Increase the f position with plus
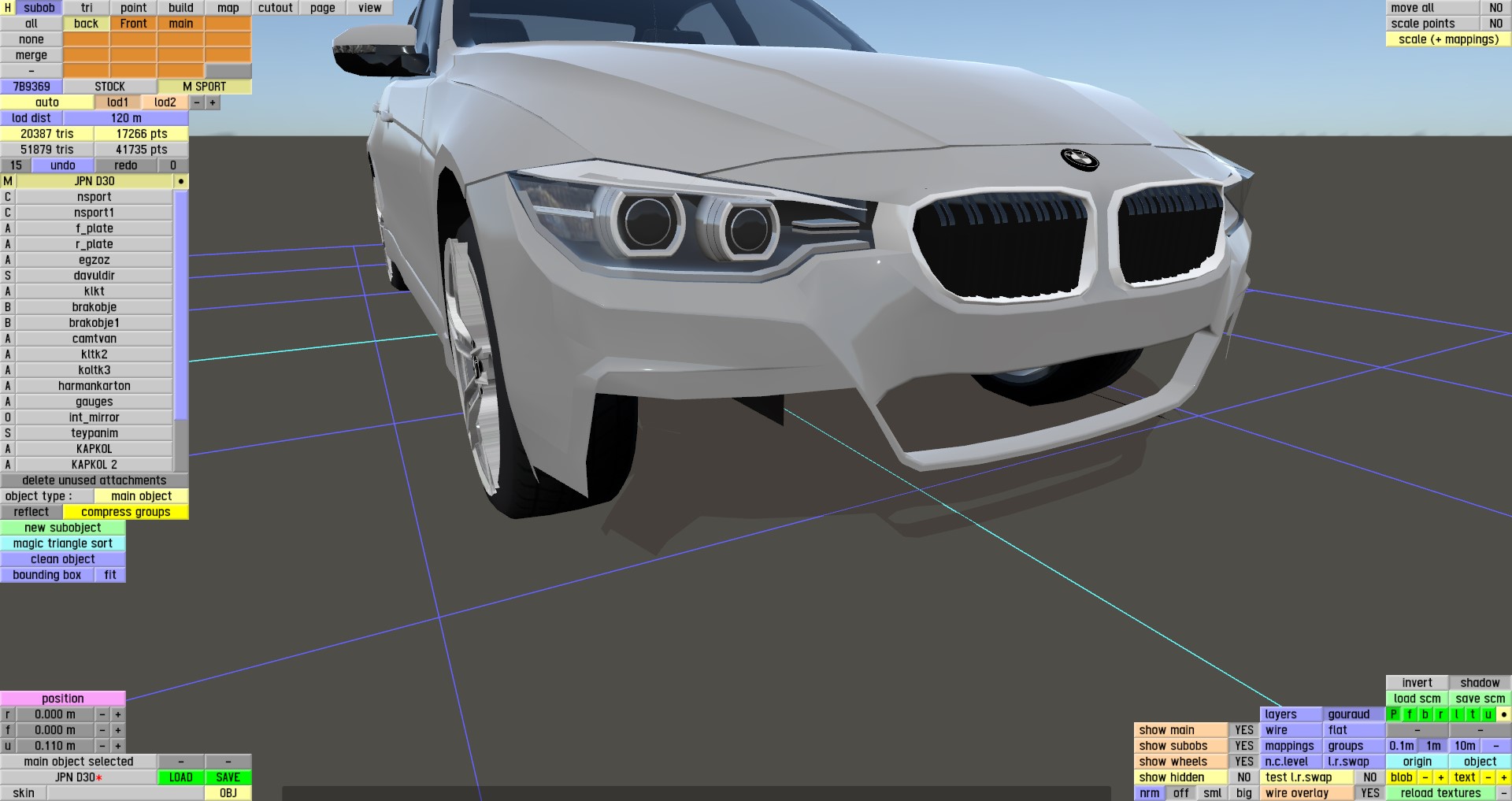 point(118,730)
